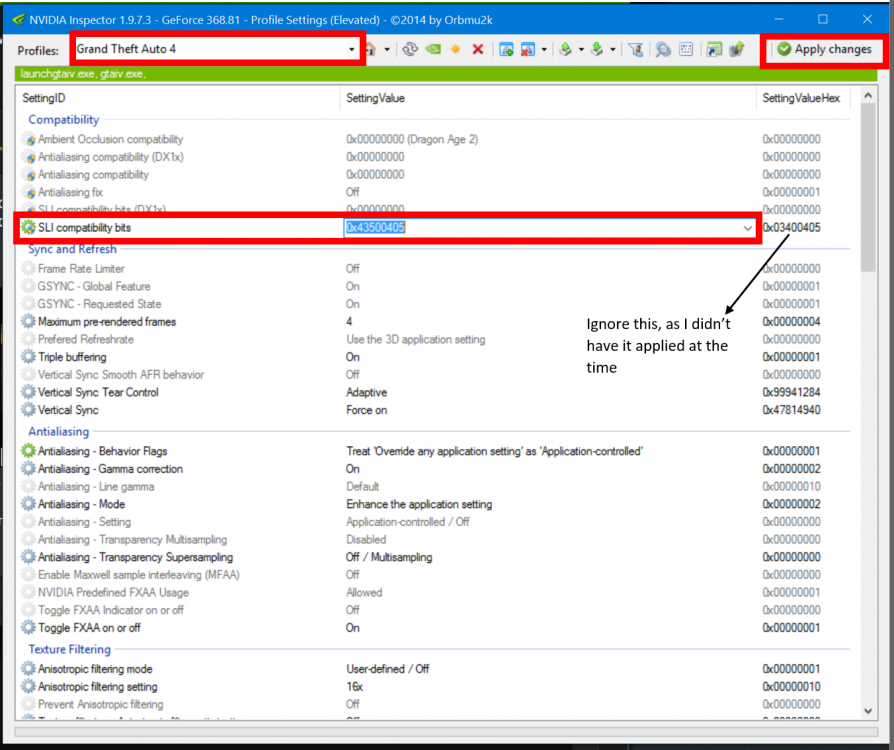894x750 pixels.
Task: Click the window-with-shortcut-arrow toolbar icon
Action: point(714,50)
